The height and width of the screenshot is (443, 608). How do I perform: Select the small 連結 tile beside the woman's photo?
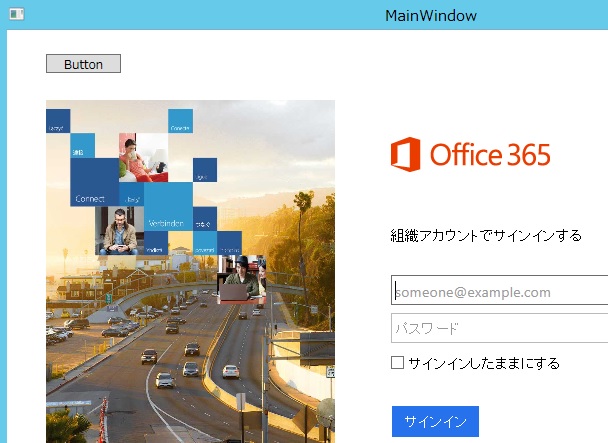(83, 145)
